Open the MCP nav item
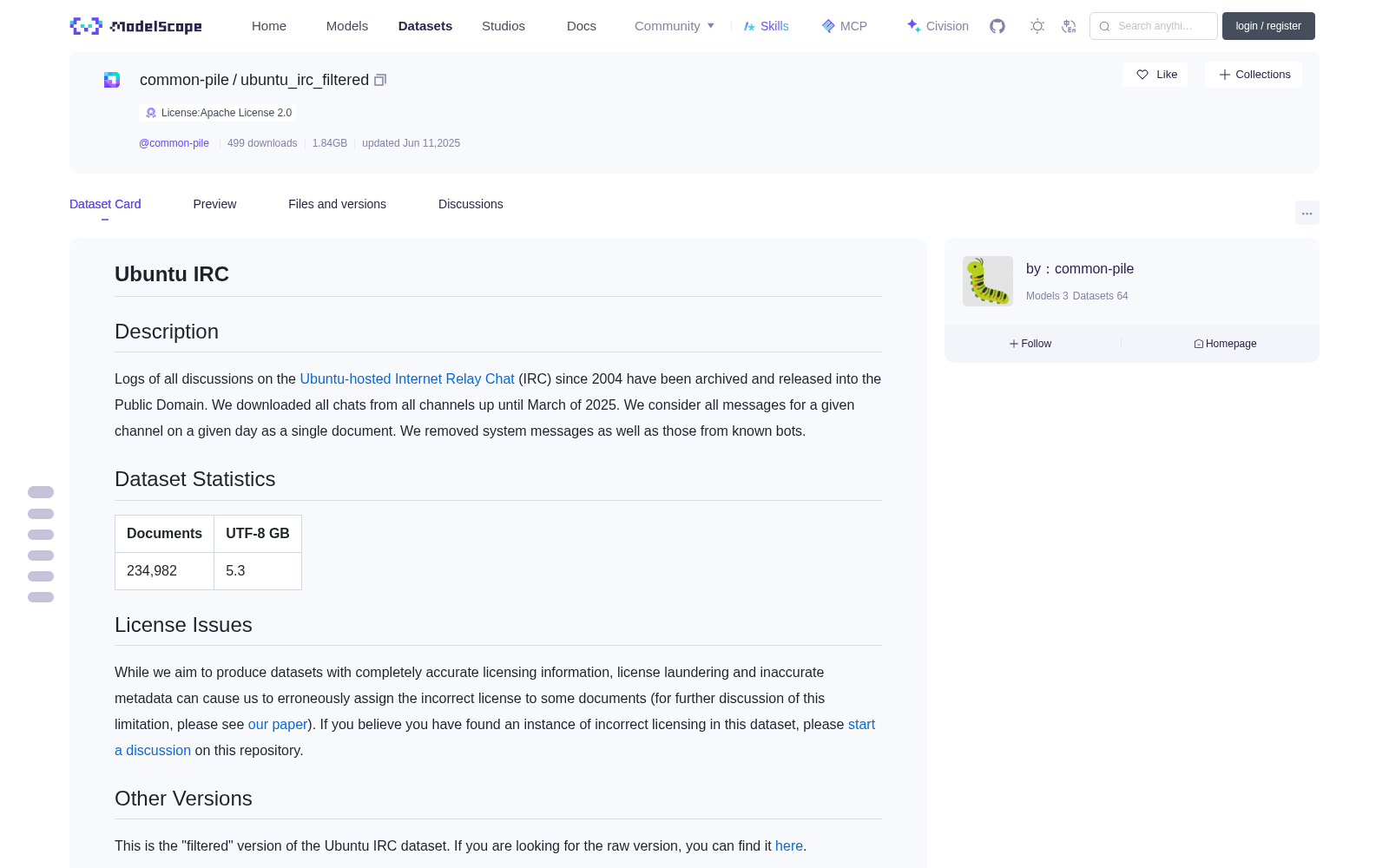The height and width of the screenshot is (868, 1389). (845, 26)
